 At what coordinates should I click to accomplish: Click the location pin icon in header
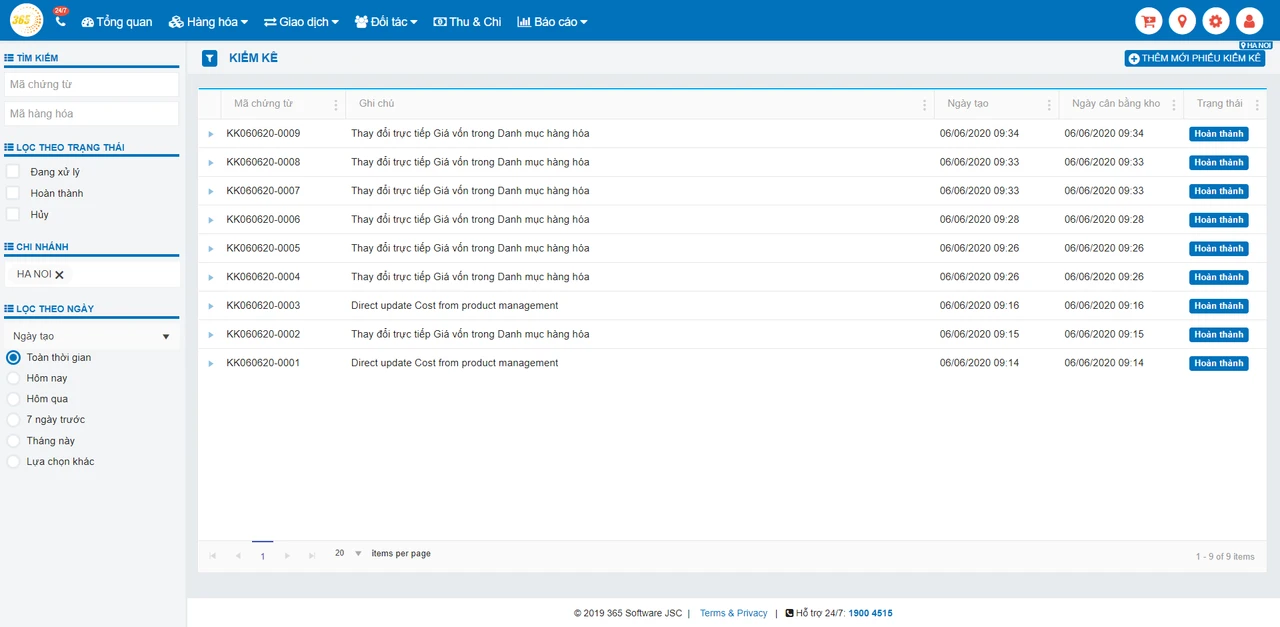pyautogui.click(x=1182, y=21)
